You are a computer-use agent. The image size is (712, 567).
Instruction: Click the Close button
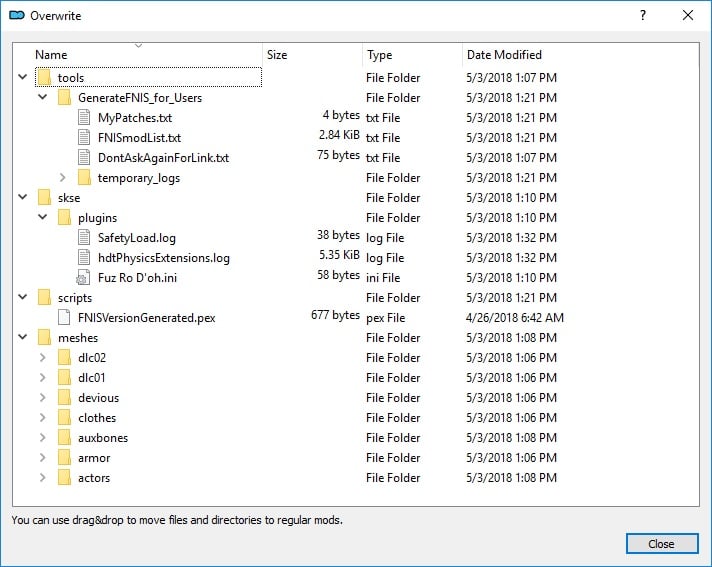click(x=662, y=543)
